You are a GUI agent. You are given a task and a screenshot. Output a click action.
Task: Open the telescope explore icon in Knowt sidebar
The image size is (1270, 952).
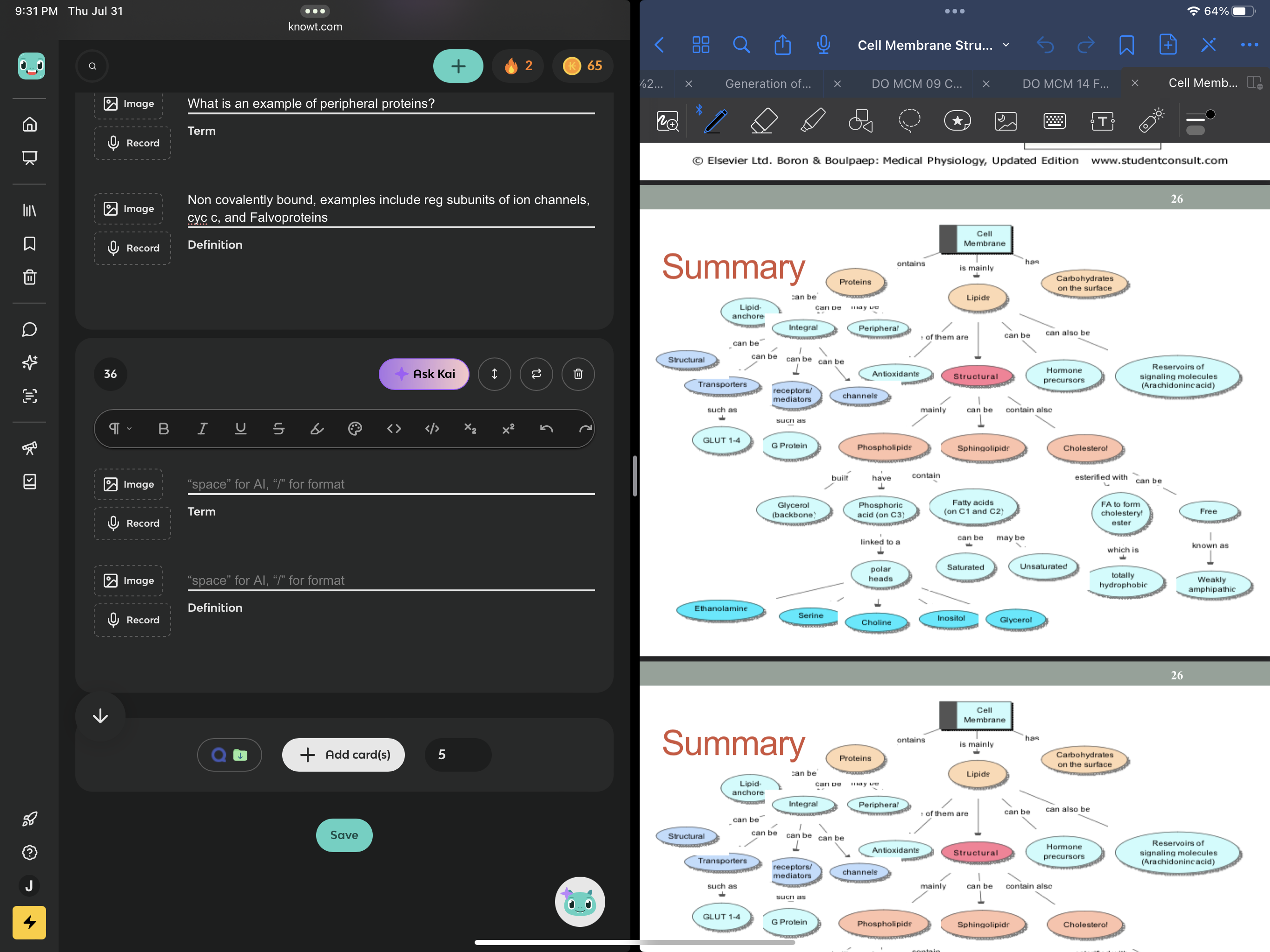click(x=29, y=448)
